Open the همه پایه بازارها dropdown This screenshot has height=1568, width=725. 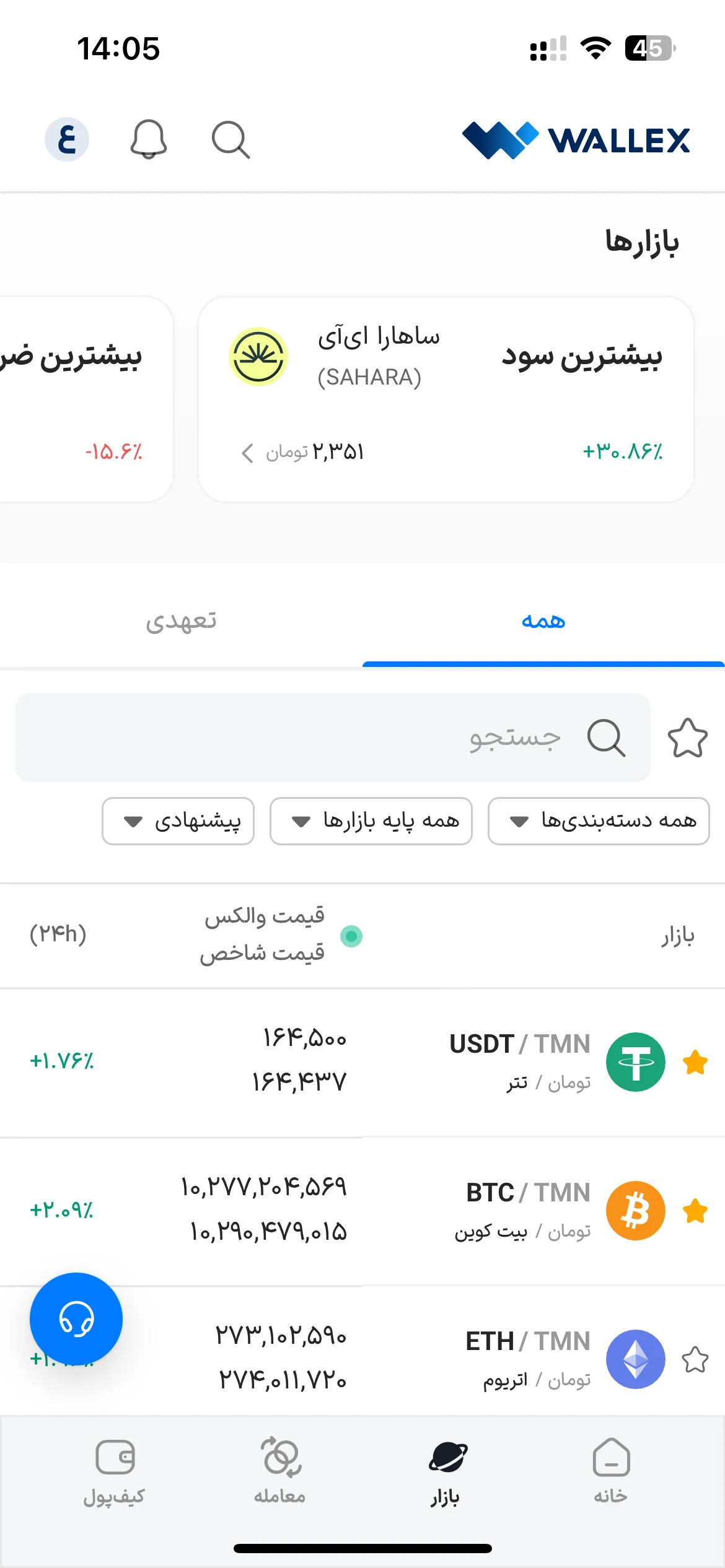pos(371,821)
